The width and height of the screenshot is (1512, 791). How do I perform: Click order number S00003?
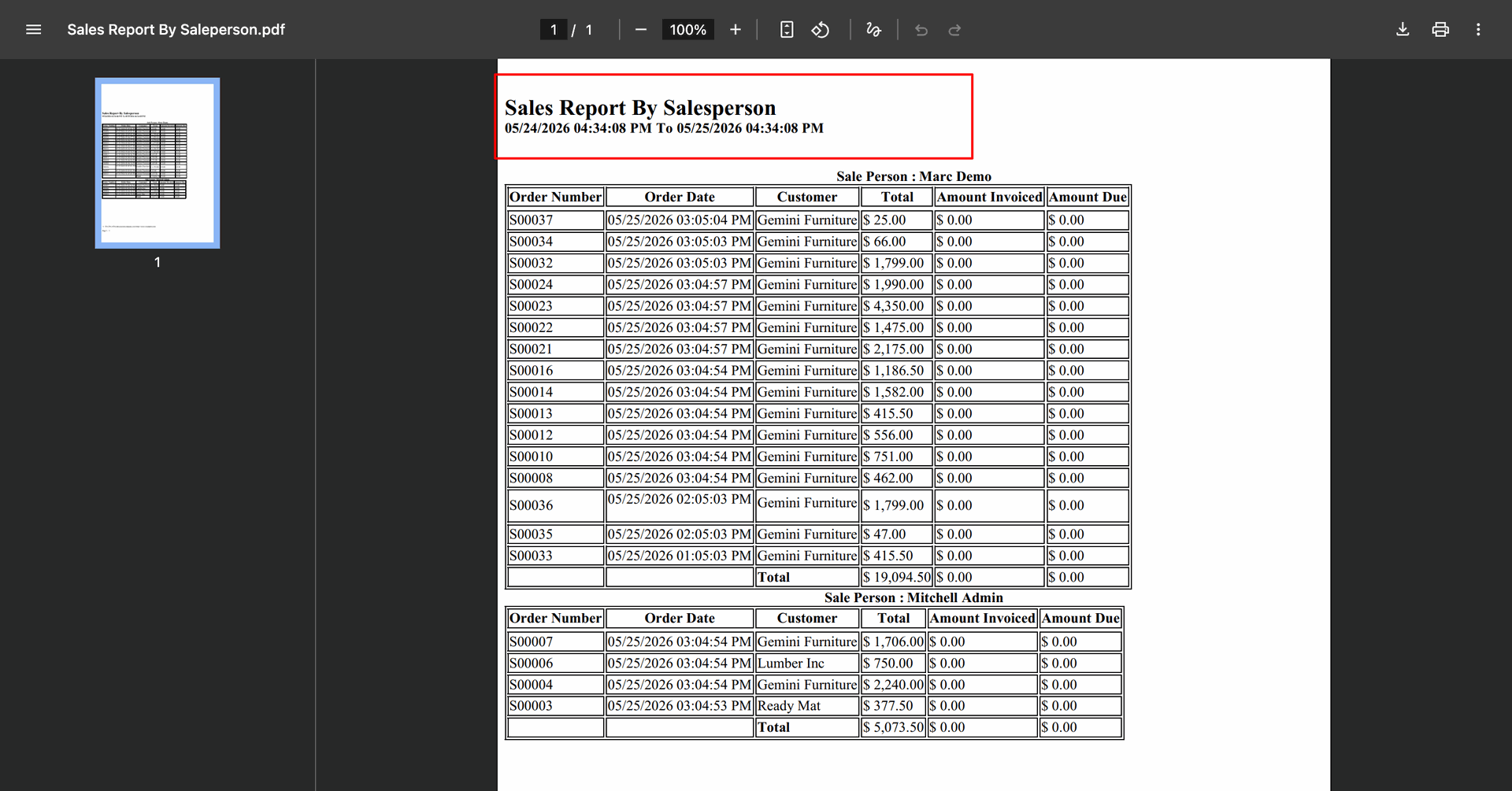532,706
